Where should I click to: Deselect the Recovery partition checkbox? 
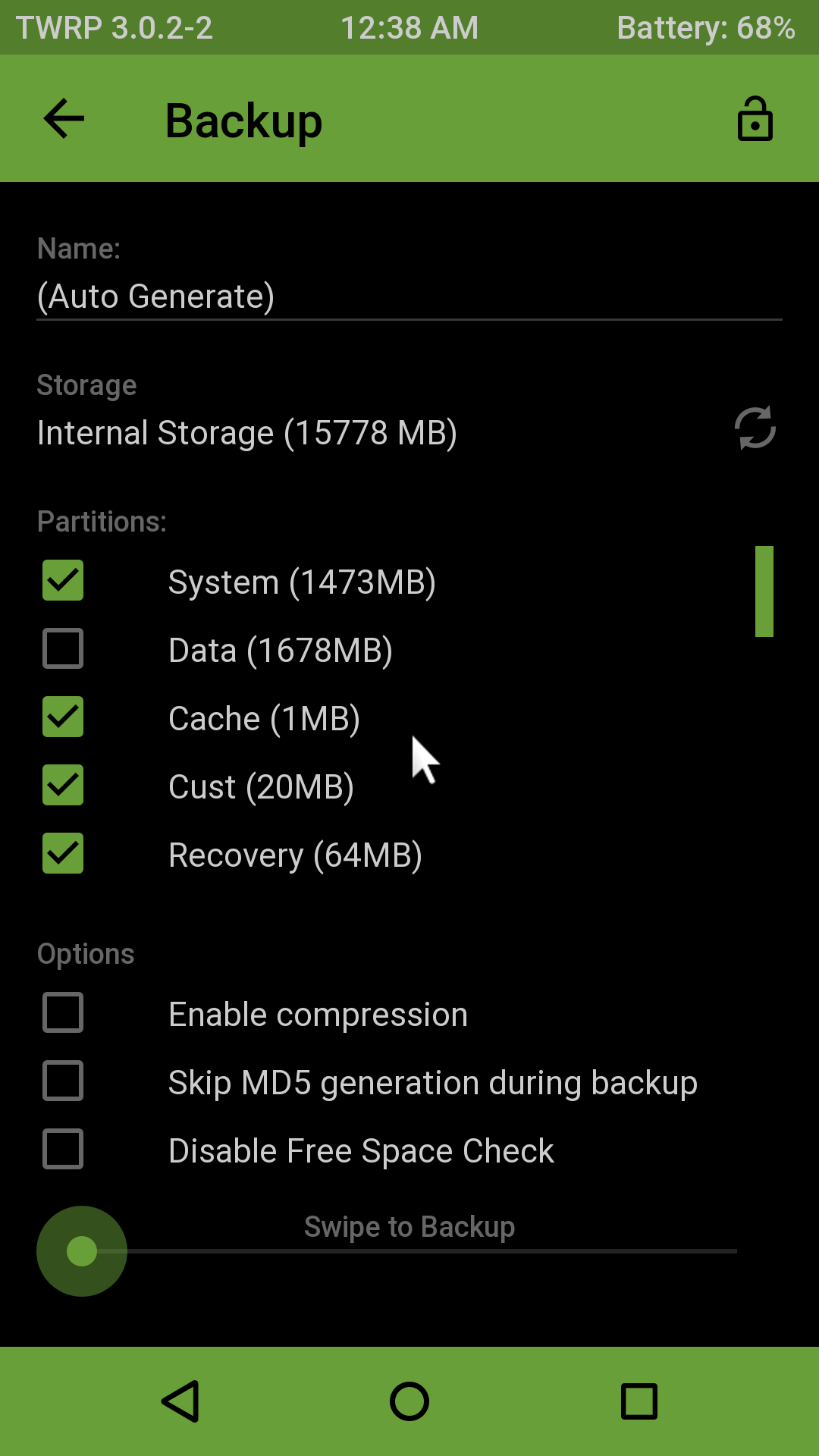click(x=63, y=854)
